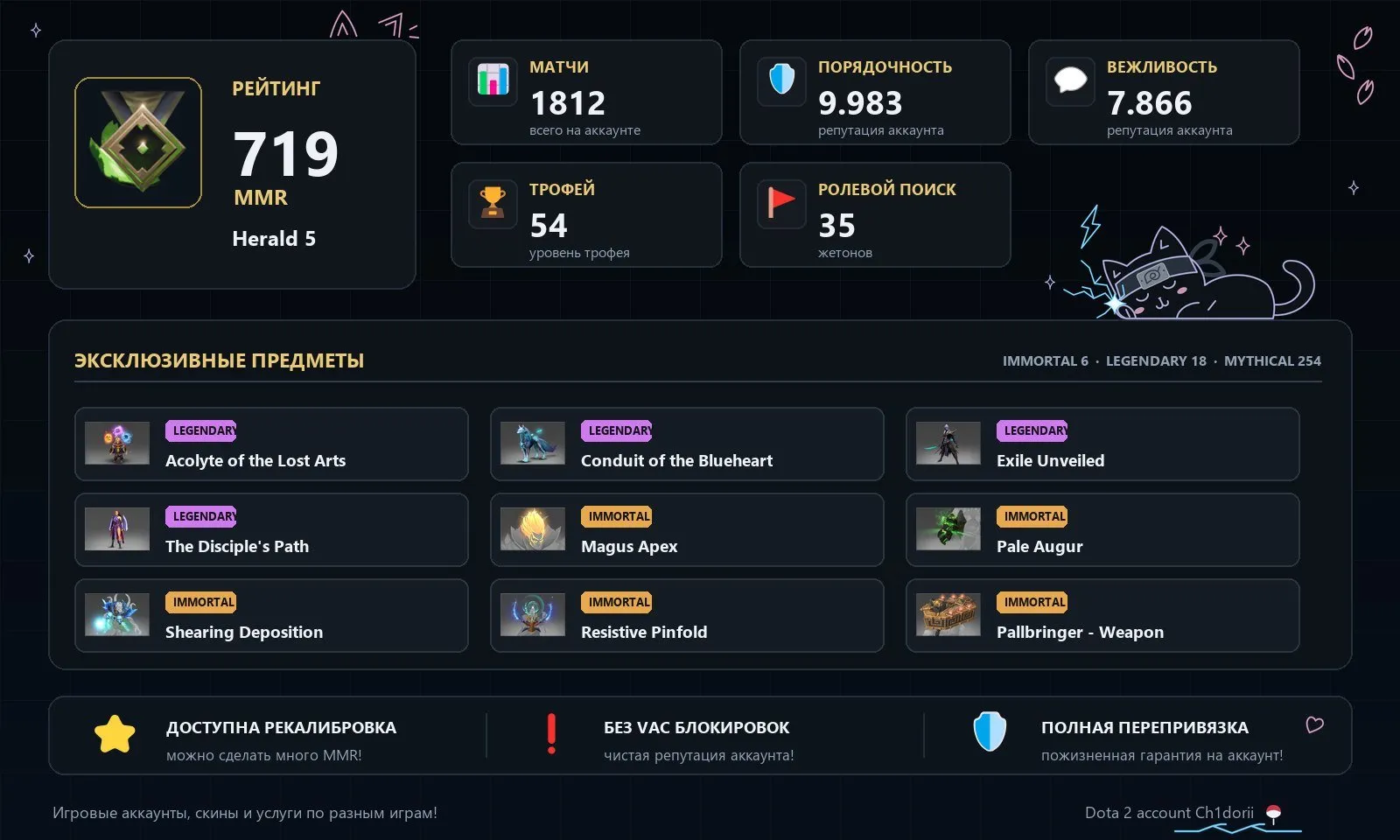Screen dimensions: 1400x840
Task: Click the MYTHICAL 254 counter label
Action: (1272, 360)
